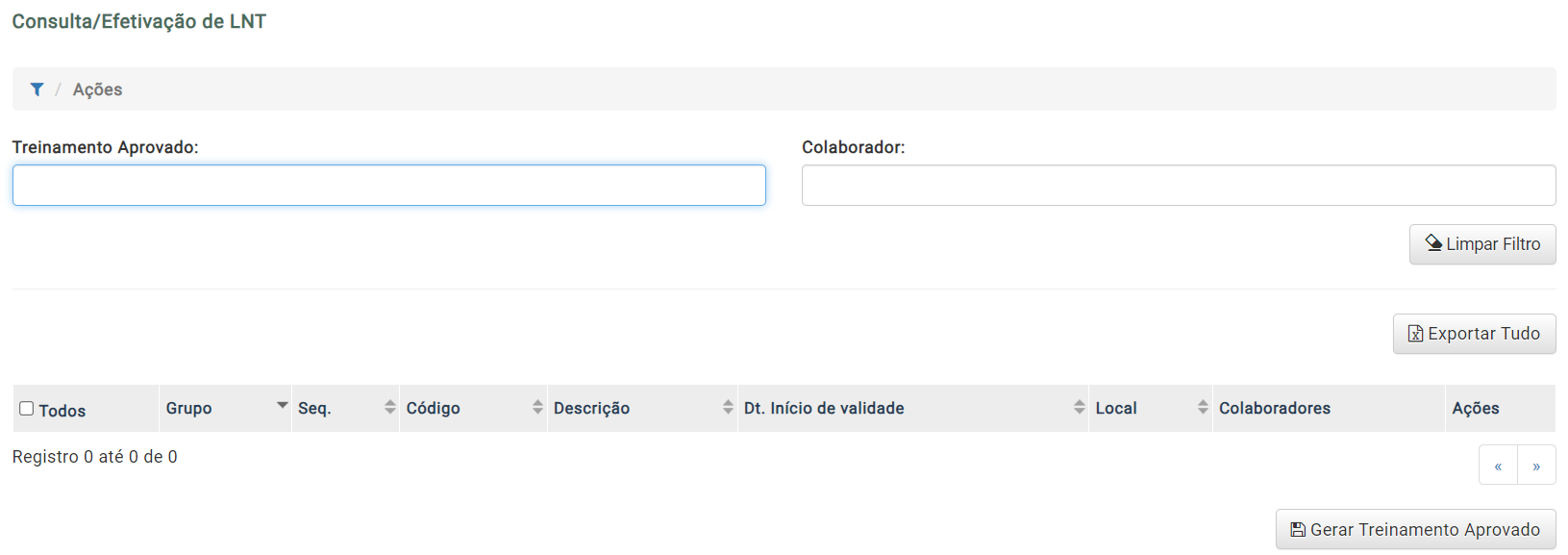Click the spreadsheet icon on Exportar Tudo
This screenshot has height=555, width=1568.
[x=1415, y=334]
